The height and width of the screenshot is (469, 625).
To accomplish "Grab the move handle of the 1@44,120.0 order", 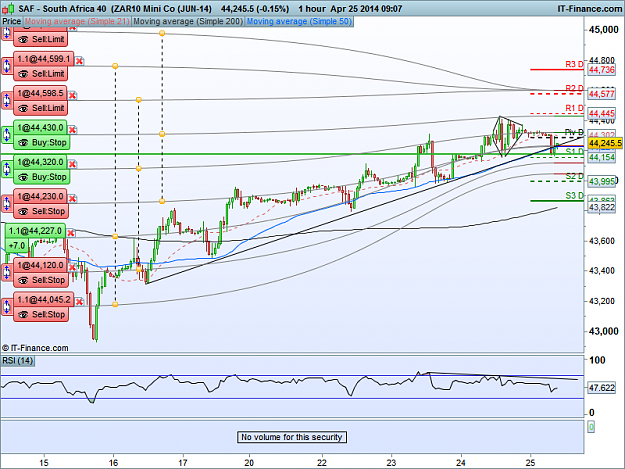I will [x=7, y=272].
